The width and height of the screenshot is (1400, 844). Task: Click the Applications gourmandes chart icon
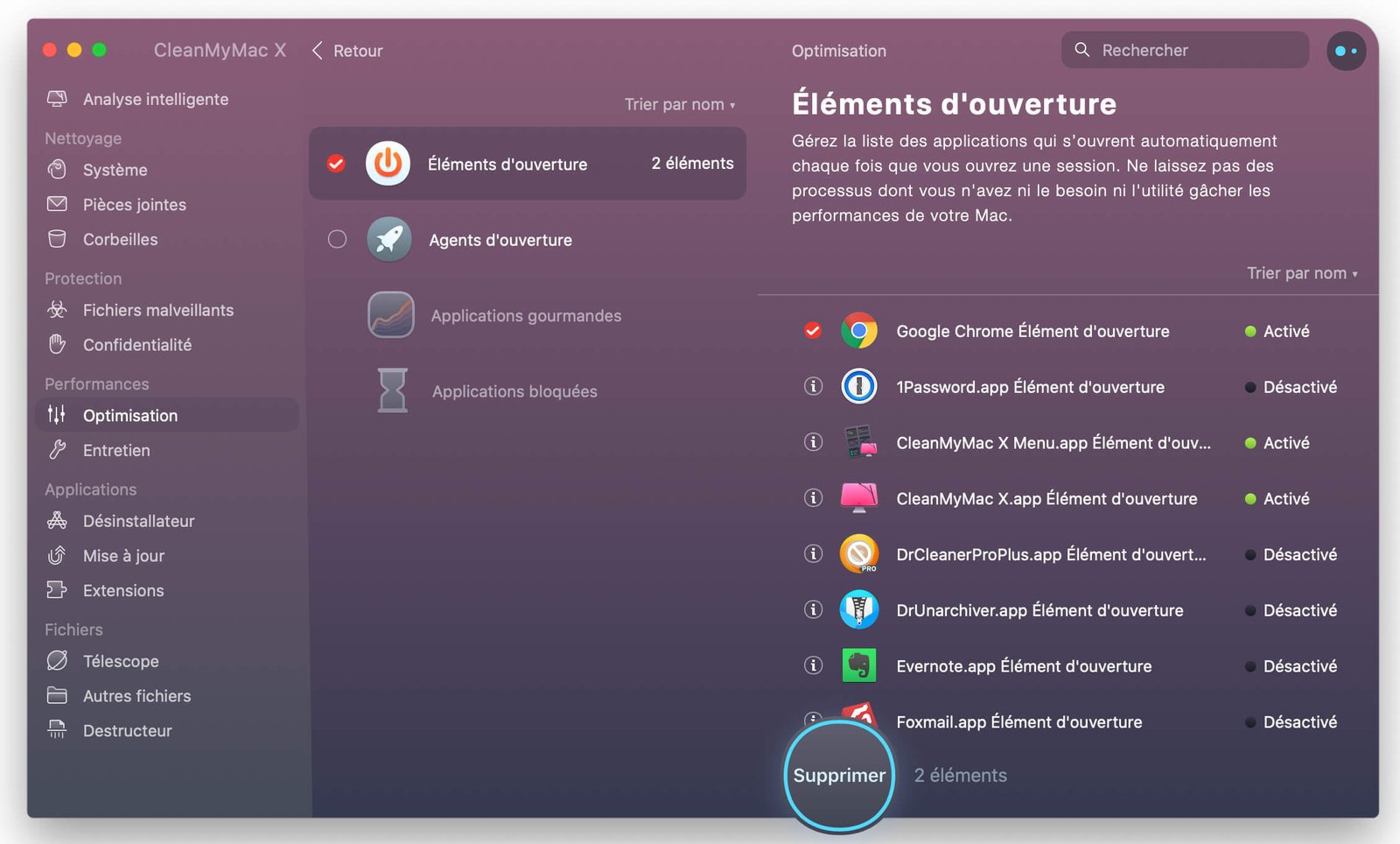390,315
